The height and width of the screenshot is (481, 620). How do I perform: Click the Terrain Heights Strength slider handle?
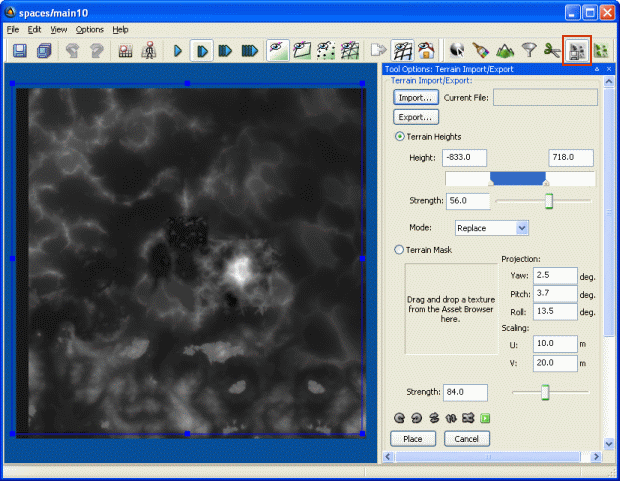pyautogui.click(x=549, y=201)
